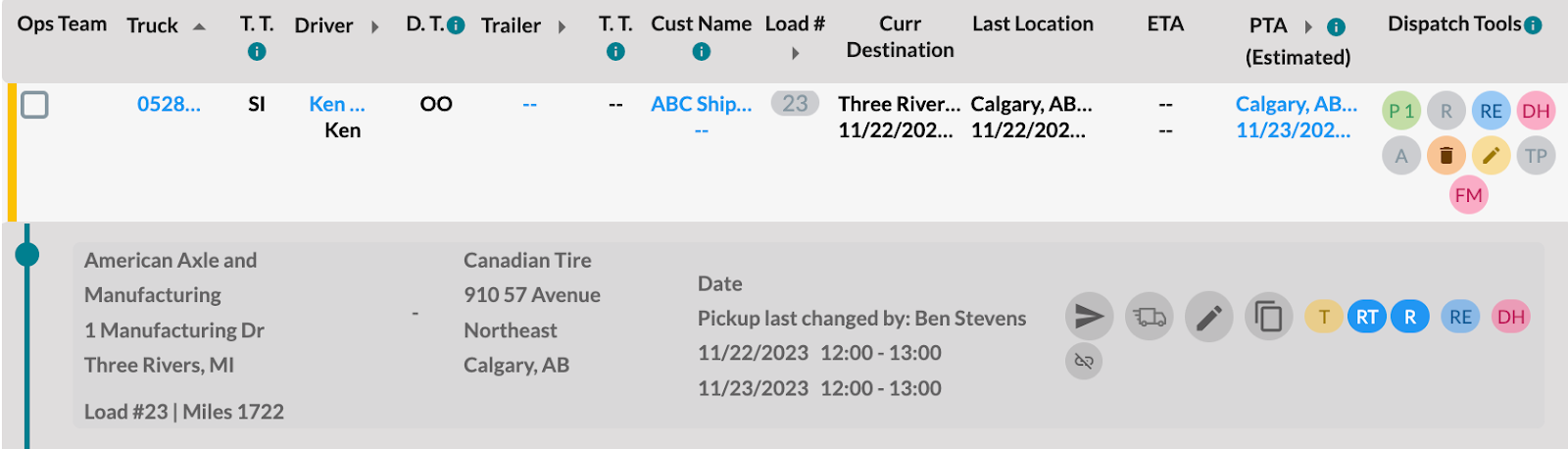This screenshot has width=1568, height=449.
Task: Expand the PTA column arrow
Action: click(1308, 26)
